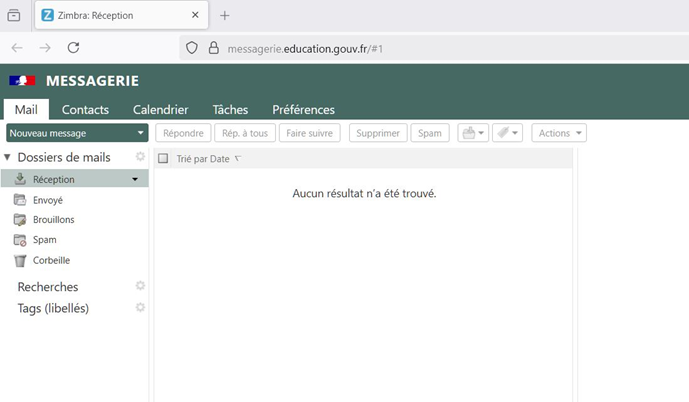
Task: Click the gear icon beside Recherches
Action: [141, 286]
